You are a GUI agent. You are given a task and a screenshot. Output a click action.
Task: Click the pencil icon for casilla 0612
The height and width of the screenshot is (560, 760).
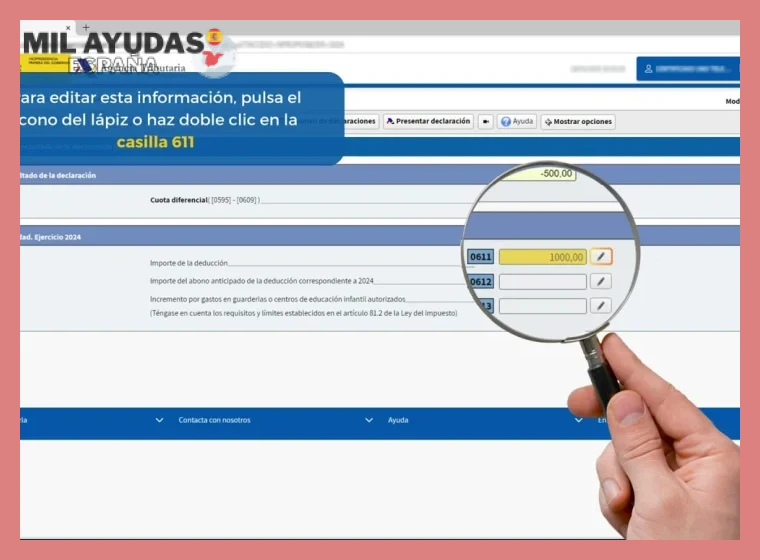601,281
